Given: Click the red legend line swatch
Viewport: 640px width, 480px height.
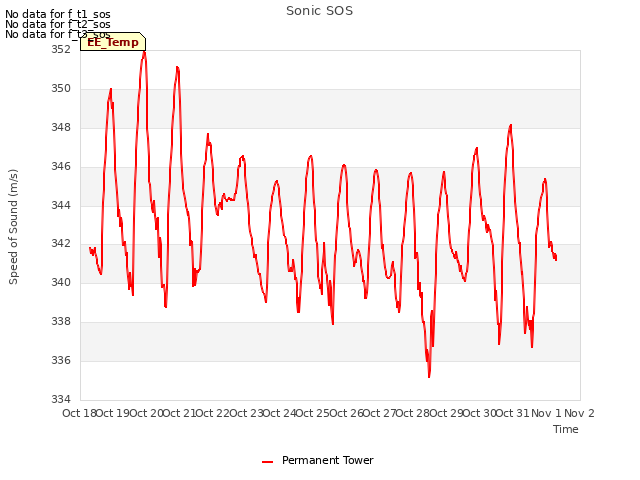Looking at the screenshot, I should [267, 462].
